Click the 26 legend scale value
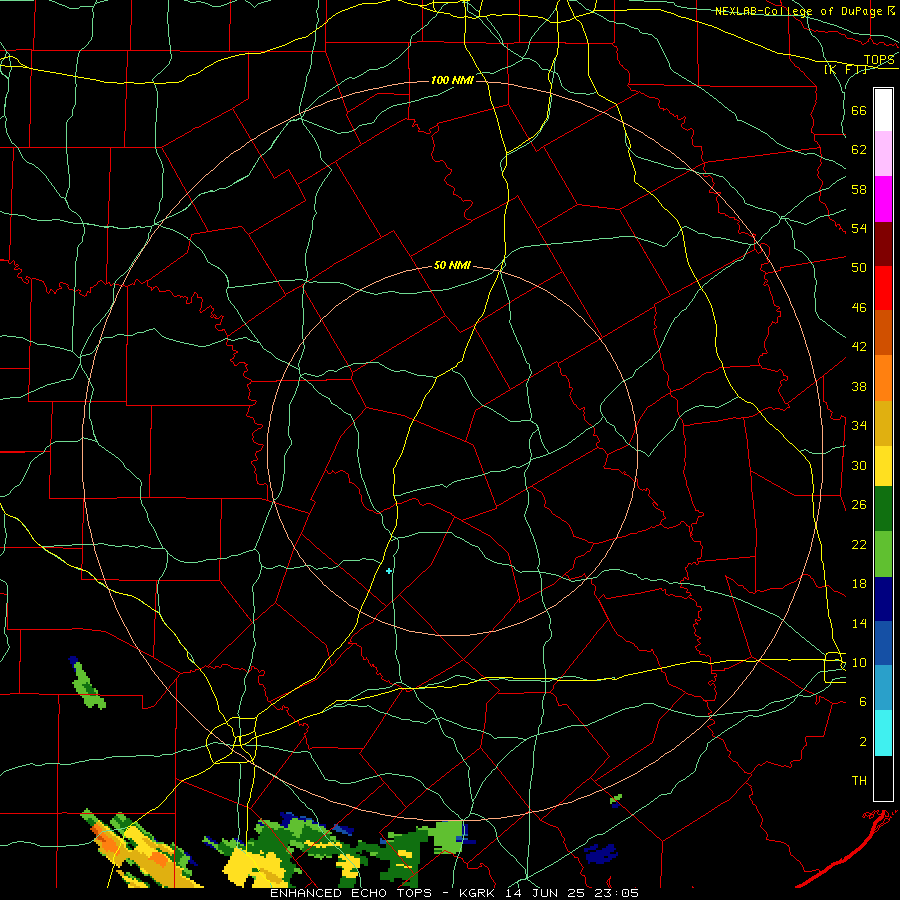 (859, 505)
